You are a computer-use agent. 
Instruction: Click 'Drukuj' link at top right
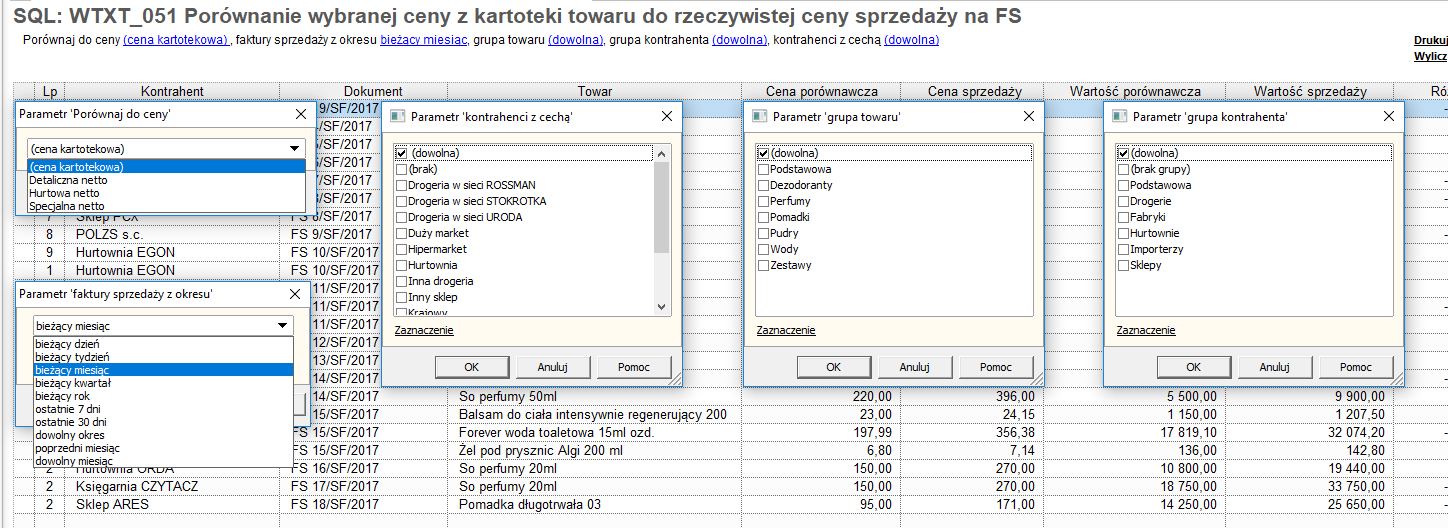point(1431,40)
